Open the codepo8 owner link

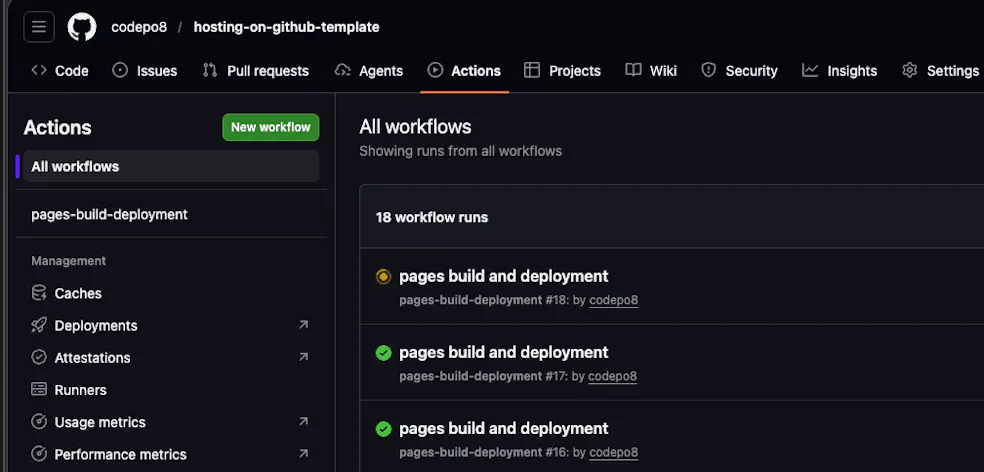[139, 27]
